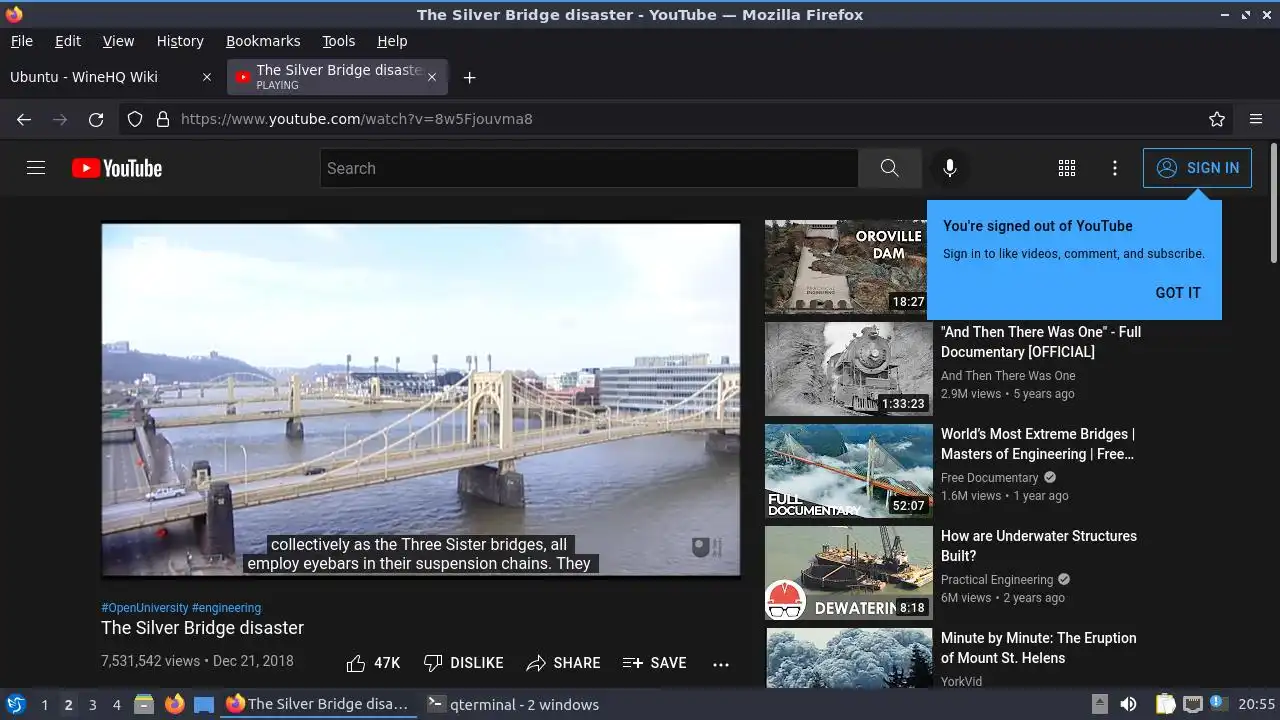Click the YouTube Search field
Image resolution: width=1280 pixels, height=720 pixels.
click(x=589, y=168)
